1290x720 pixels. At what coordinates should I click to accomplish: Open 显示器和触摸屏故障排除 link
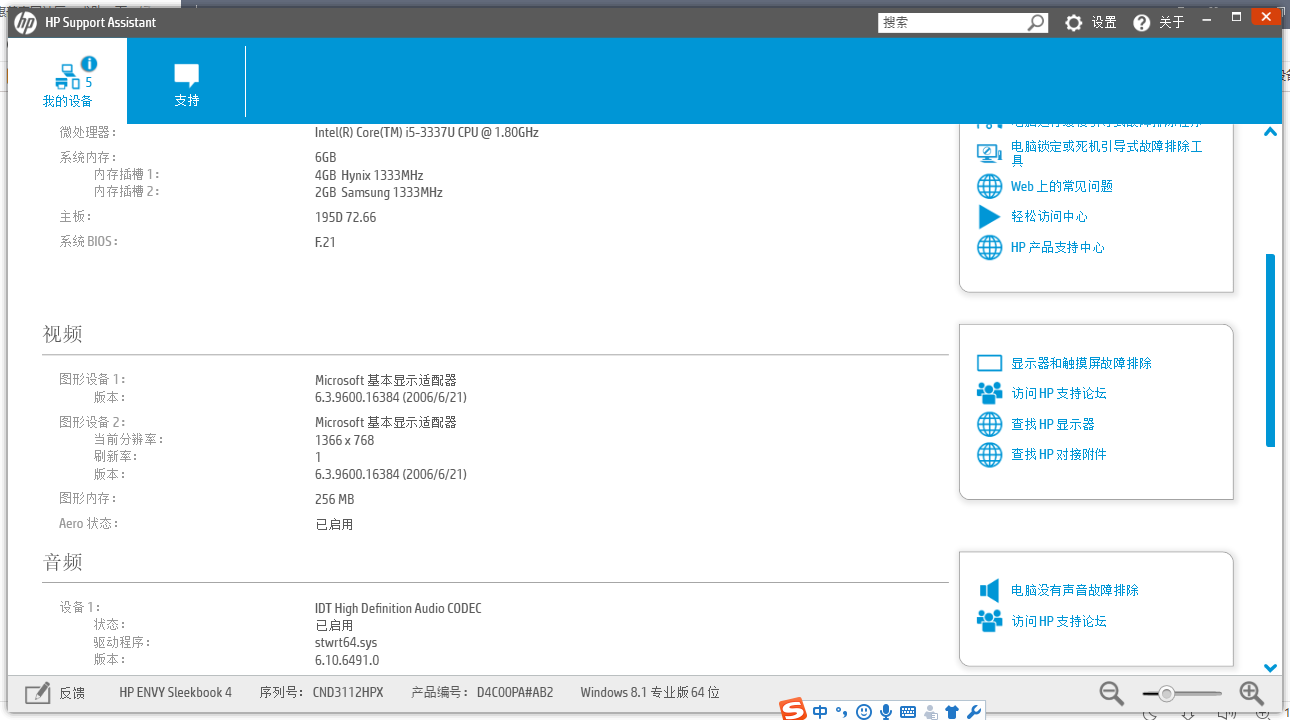coord(1081,363)
